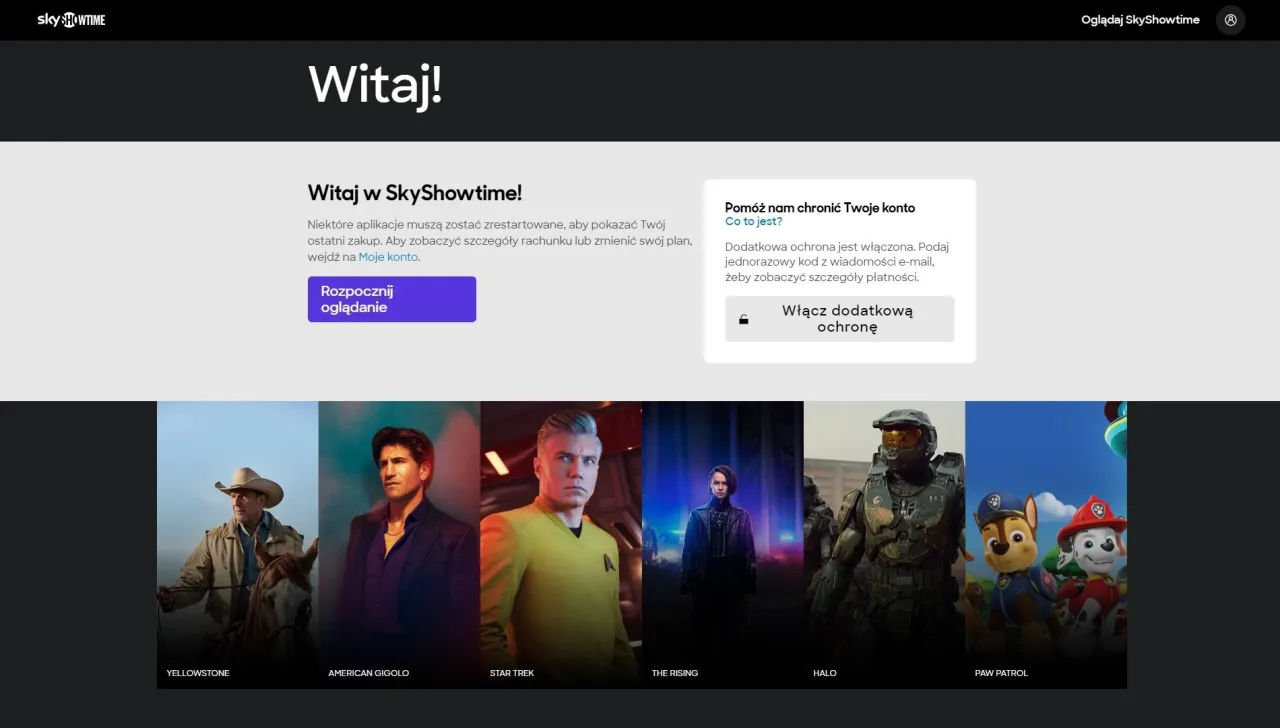Open the Paw Patrol poster thumbnail
This screenshot has width=1280, height=728.
(1046, 544)
